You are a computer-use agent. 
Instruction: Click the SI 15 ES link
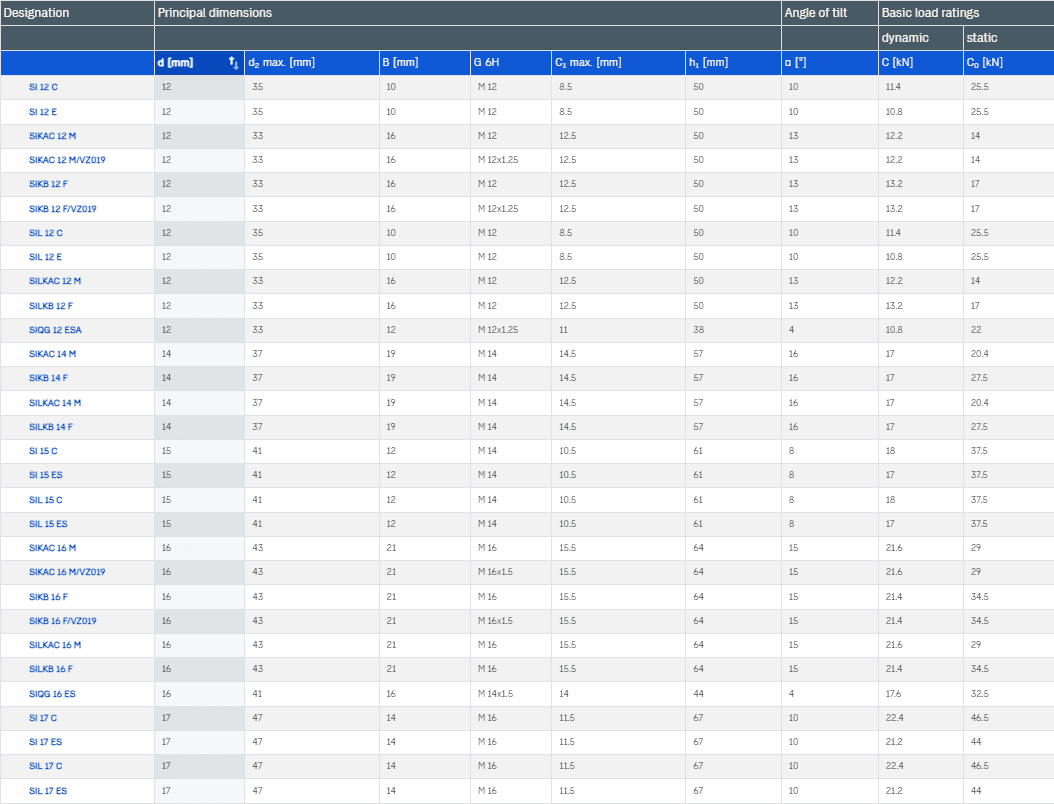pyautogui.click(x=47, y=475)
